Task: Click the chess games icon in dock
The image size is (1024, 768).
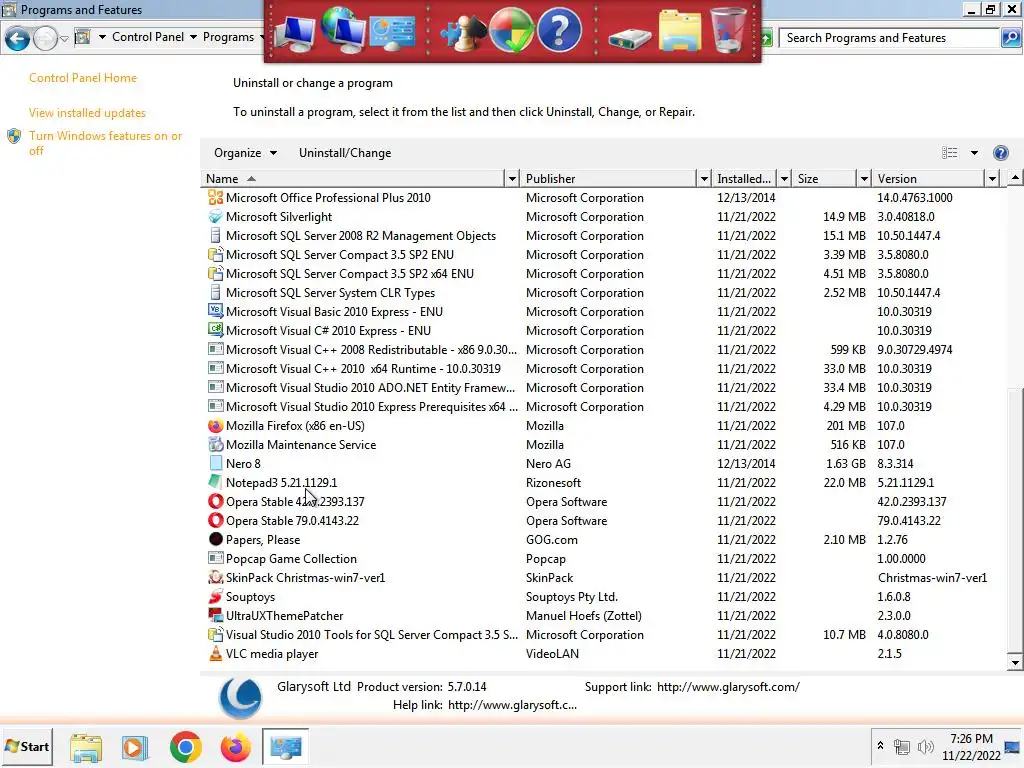Action: pyautogui.click(x=462, y=33)
